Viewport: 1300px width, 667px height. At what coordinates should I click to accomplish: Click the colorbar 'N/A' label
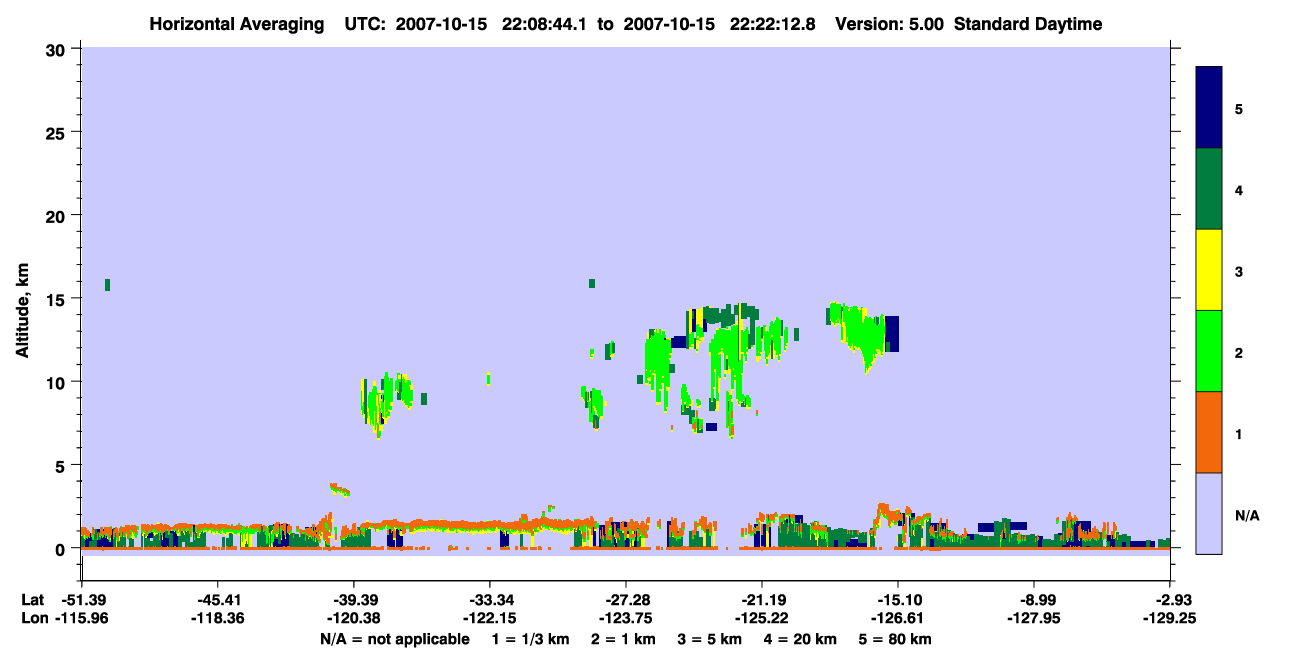click(1247, 515)
